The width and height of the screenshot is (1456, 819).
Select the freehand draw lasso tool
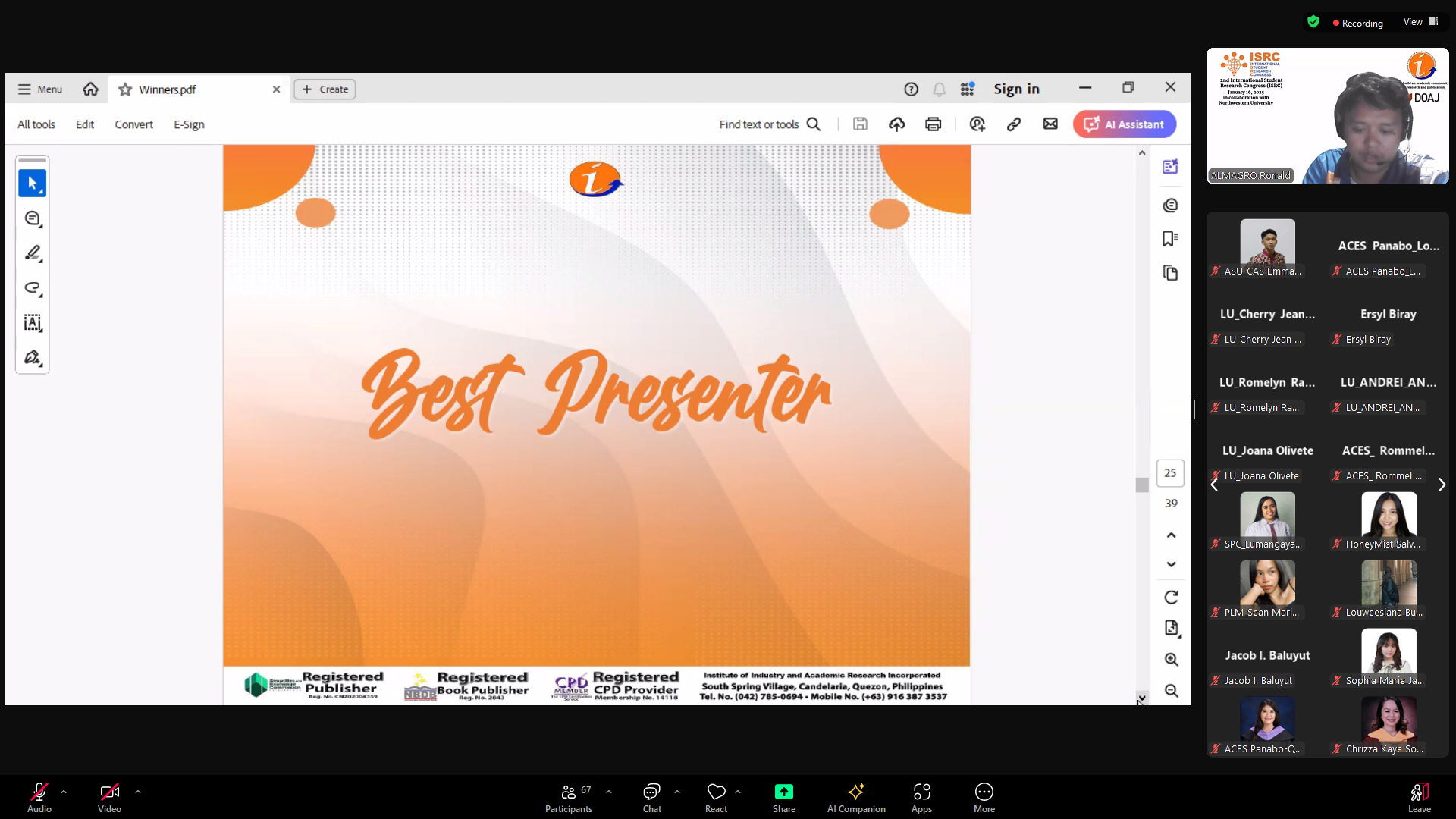(32, 288)
